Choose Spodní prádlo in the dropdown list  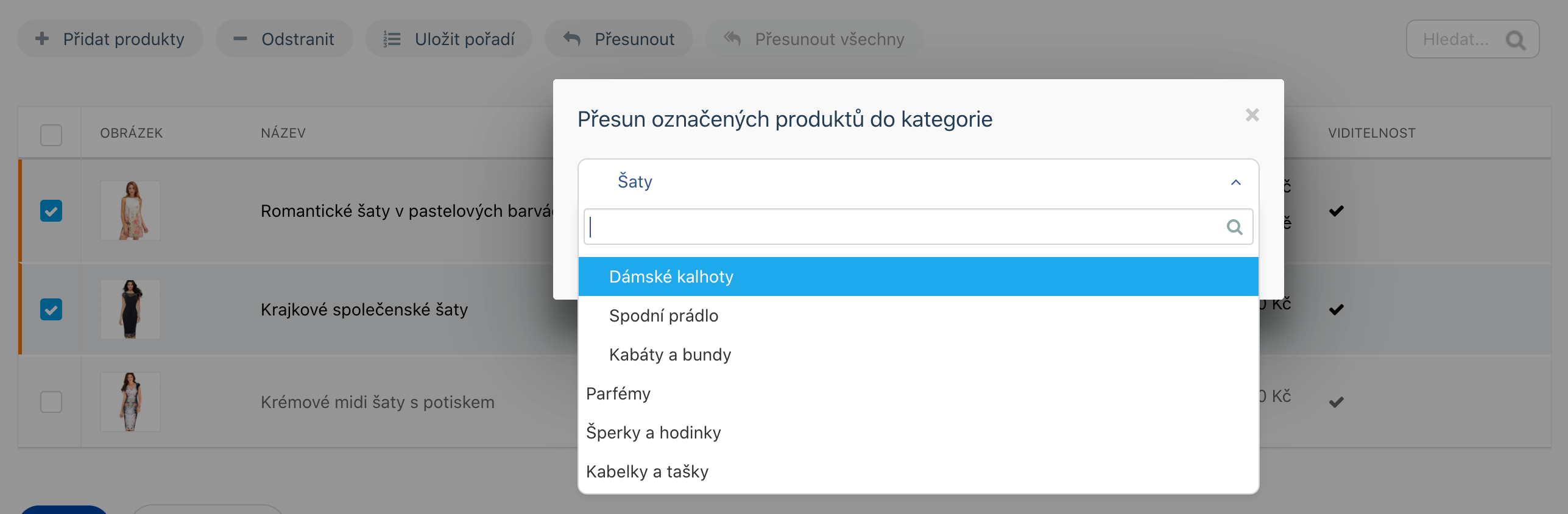[x=918, y=315]
